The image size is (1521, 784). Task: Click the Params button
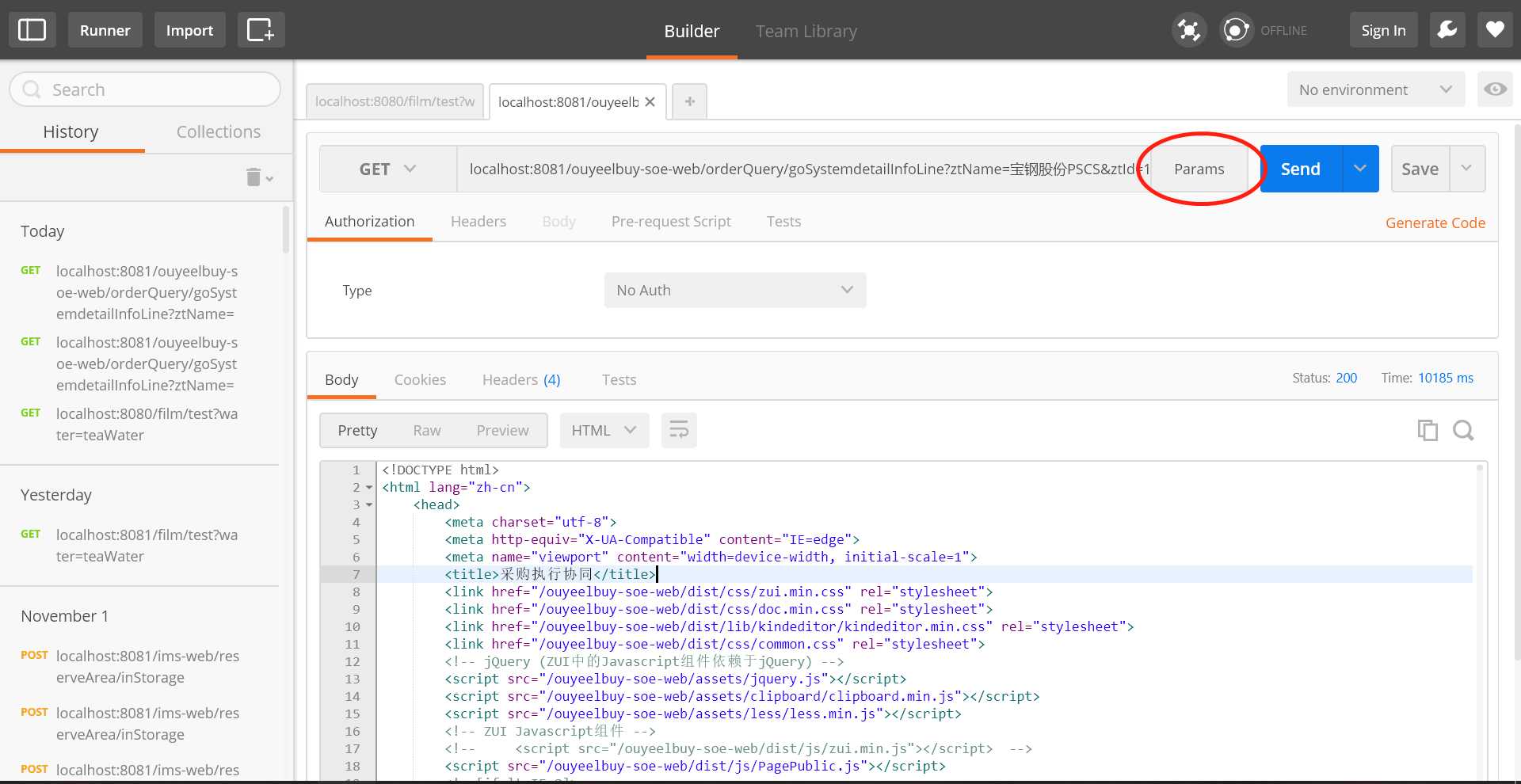[x=1199, y=169]
